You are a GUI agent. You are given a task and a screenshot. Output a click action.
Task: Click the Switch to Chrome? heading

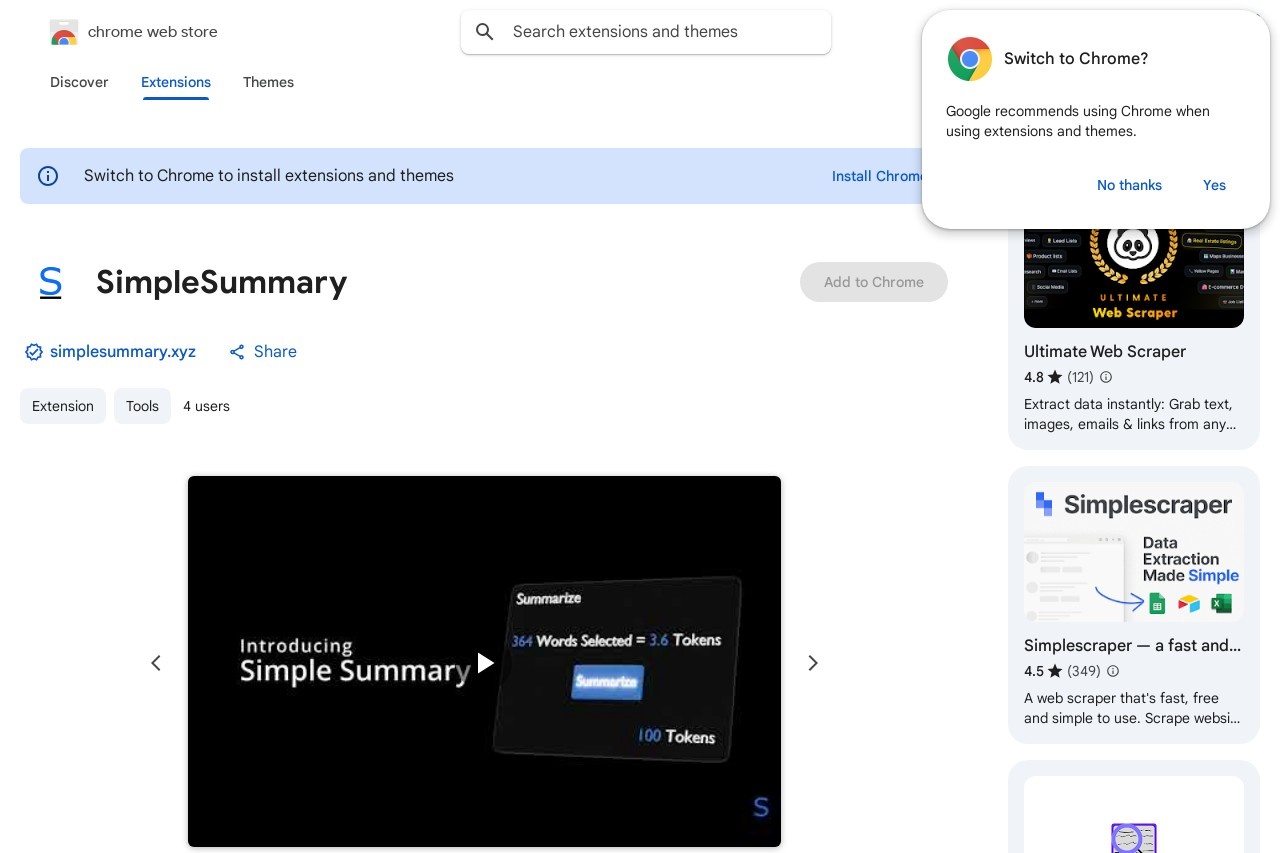click(x=1076, y=59)
